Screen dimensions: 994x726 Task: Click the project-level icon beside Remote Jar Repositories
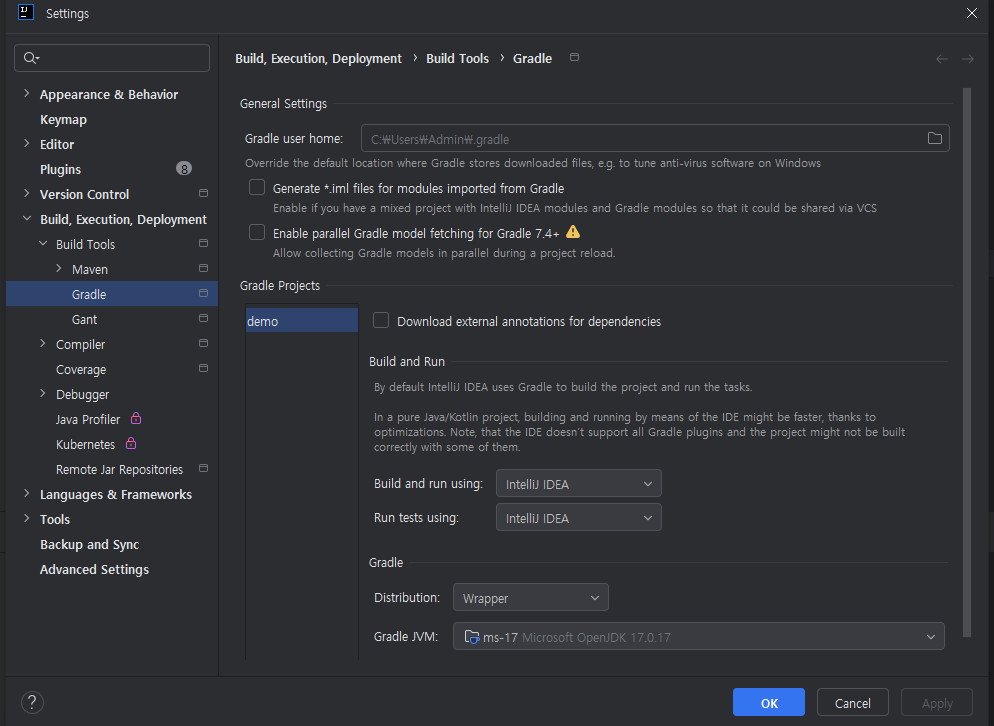pos(203,469)
